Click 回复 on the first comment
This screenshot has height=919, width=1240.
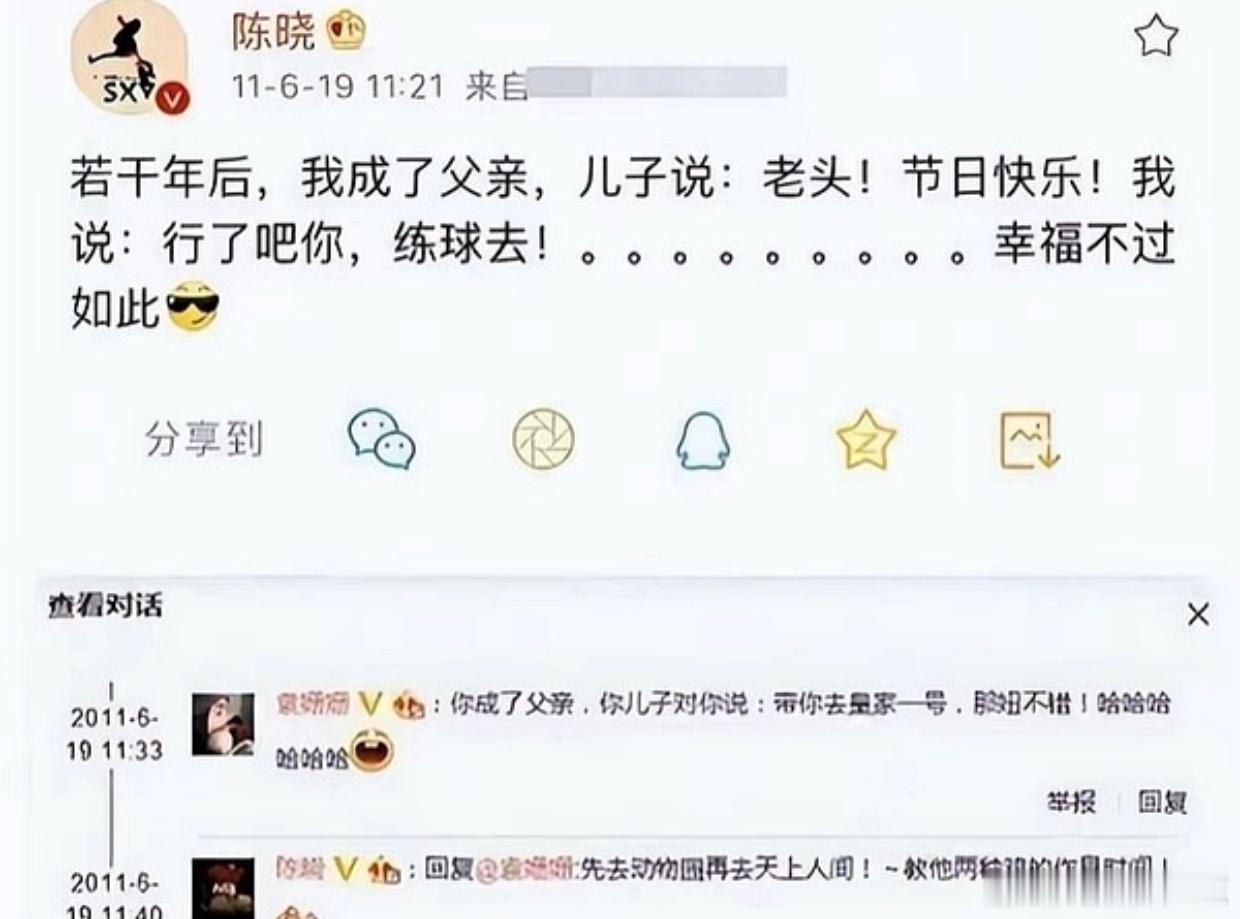click(x=1162, y=801)
